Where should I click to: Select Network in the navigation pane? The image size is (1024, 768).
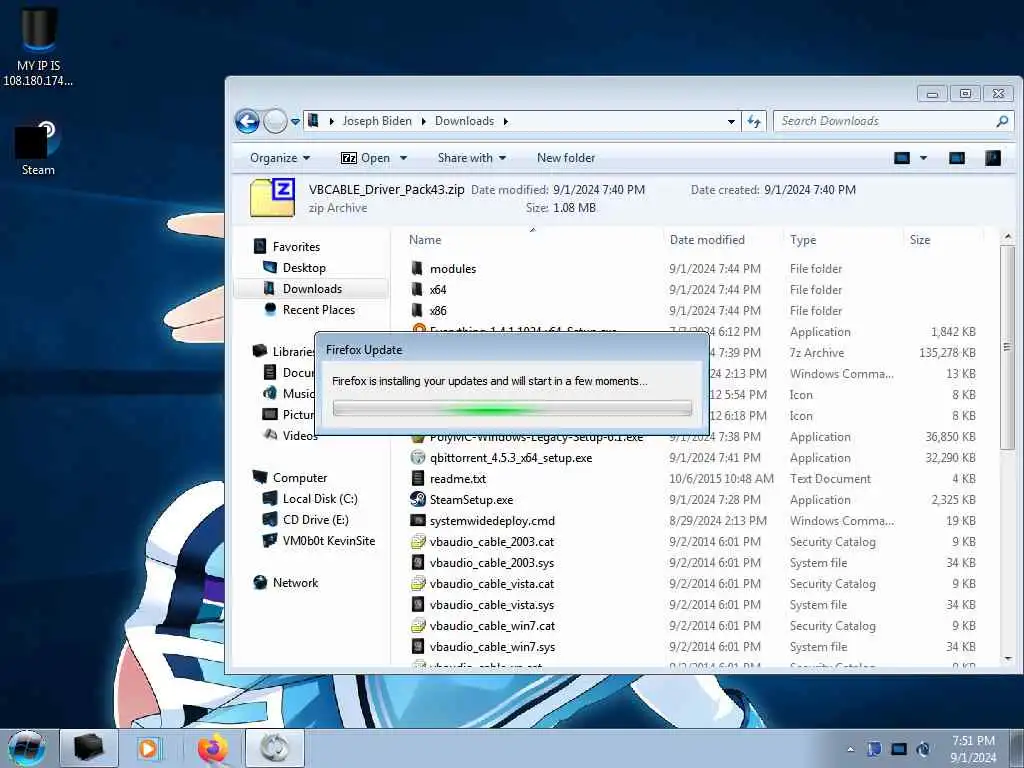[295, 583]
